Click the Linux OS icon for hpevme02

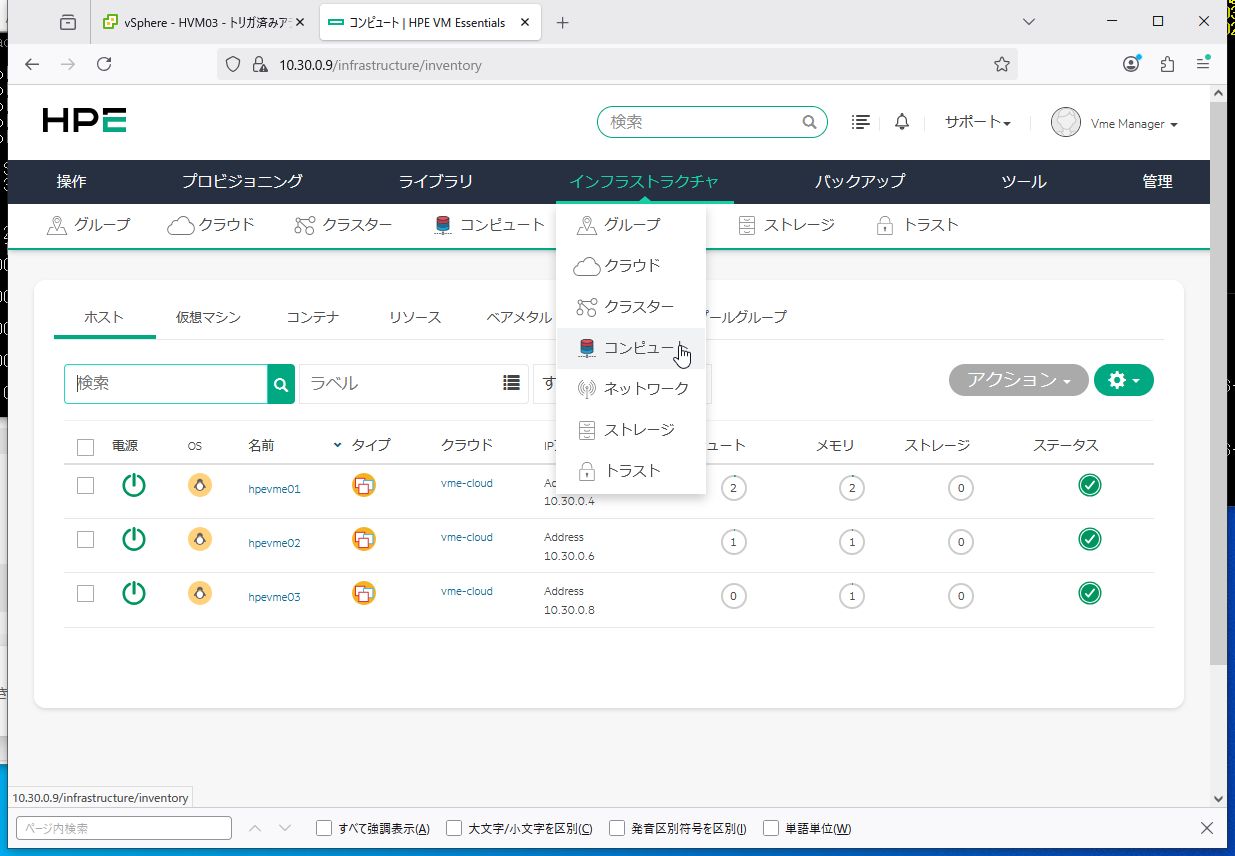(x=200, y=540)
